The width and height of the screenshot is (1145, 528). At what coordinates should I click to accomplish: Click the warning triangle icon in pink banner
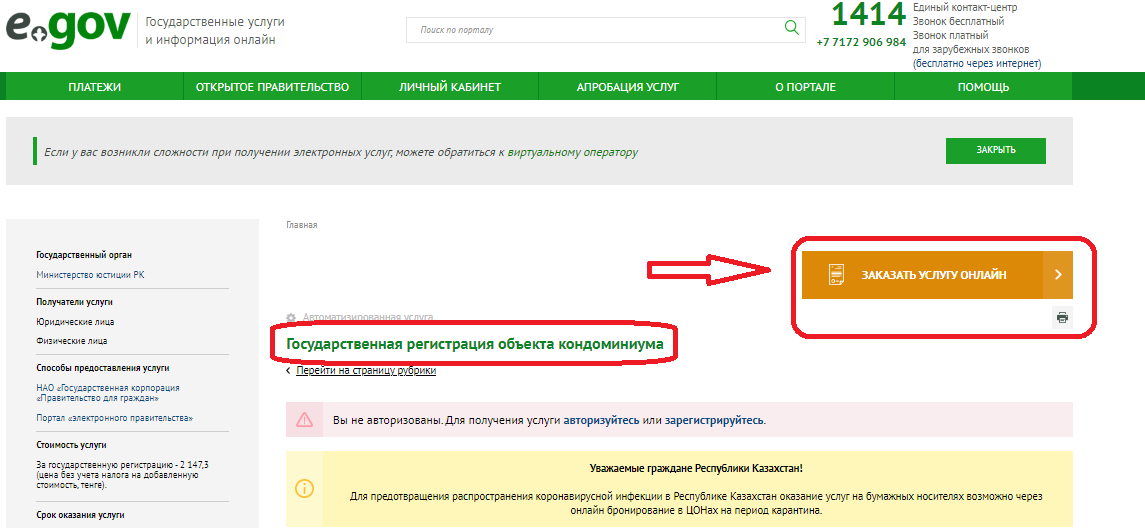[x=305, y=420]
